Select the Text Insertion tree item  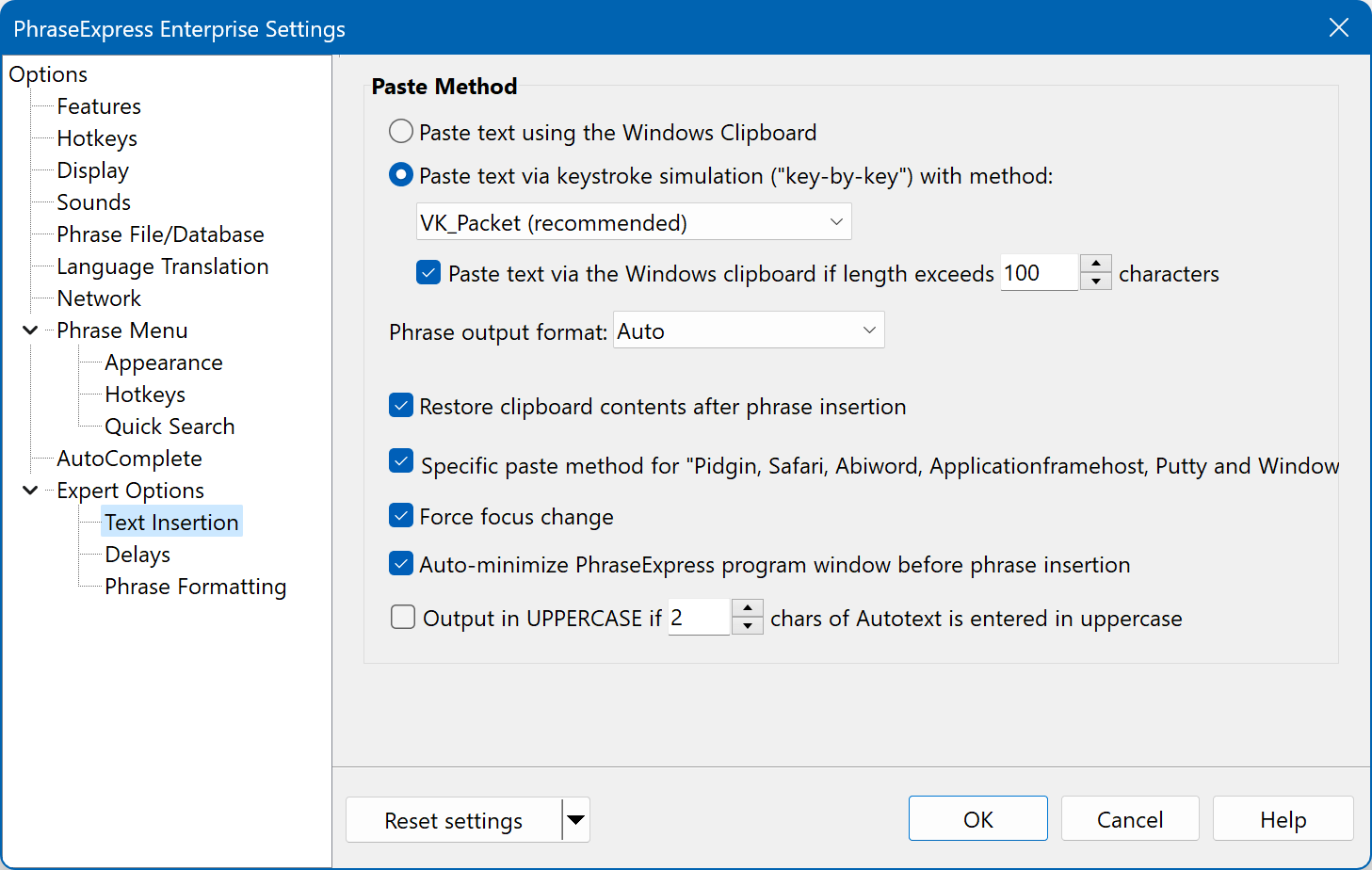tap(171, 523)
